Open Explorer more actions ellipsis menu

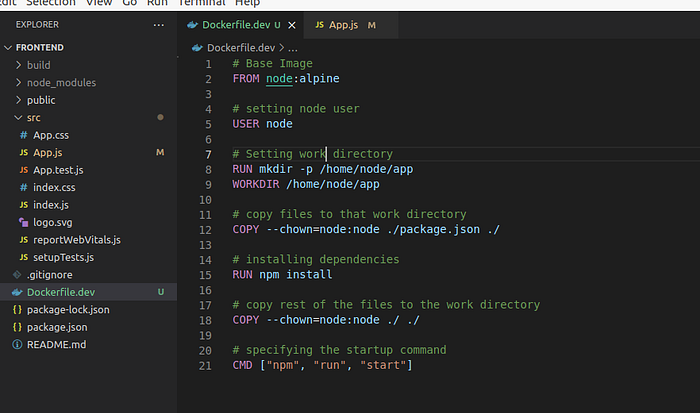[158, 25]
